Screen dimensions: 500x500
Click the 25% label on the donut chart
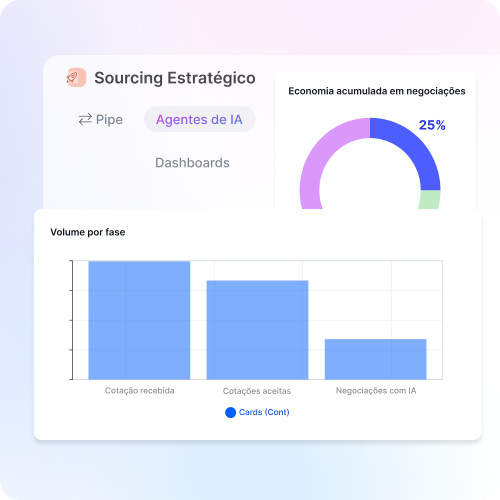[432, 125]
